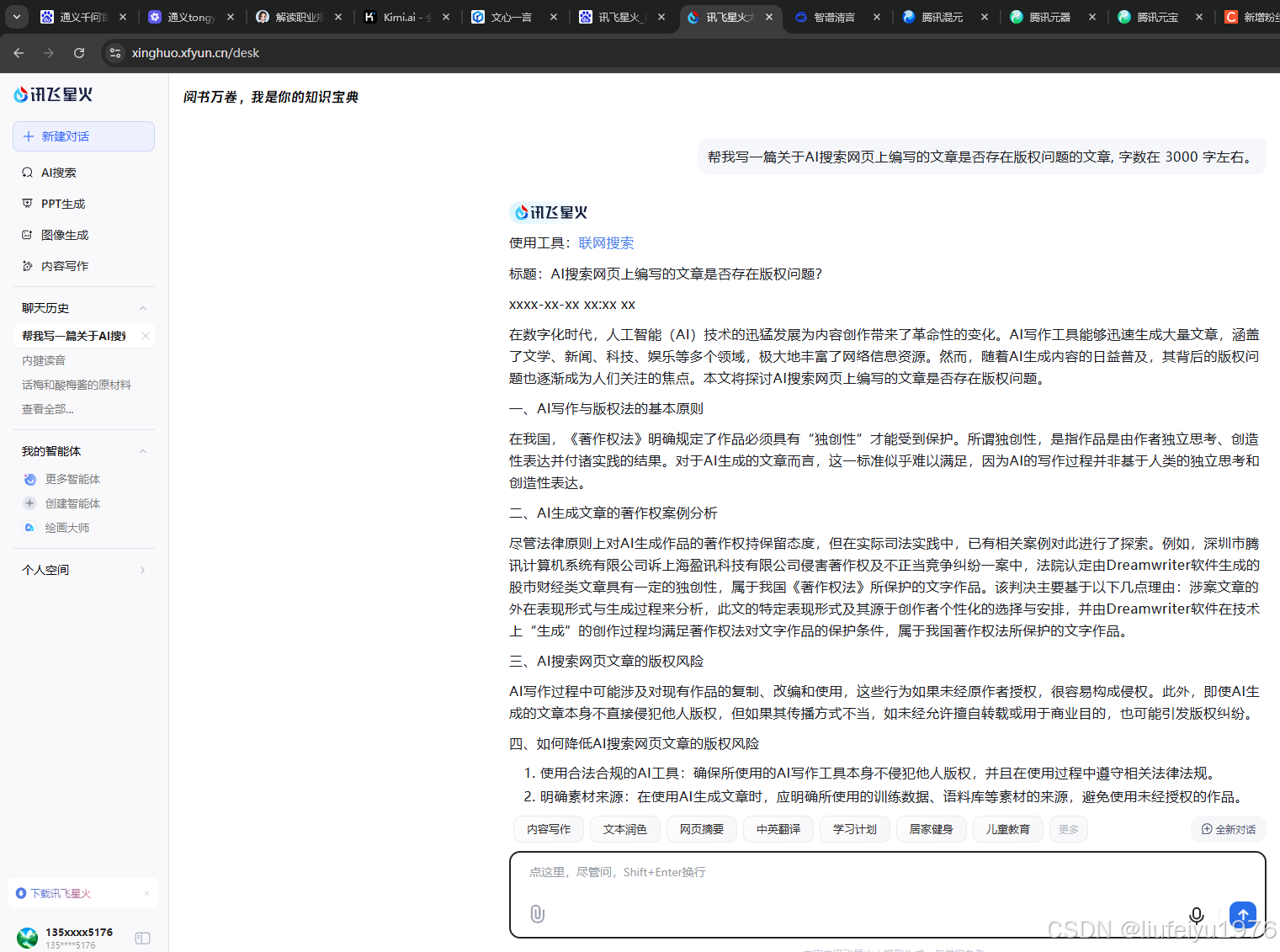Select the 中英翻译 shortcut chip

(x=778, y=829)
